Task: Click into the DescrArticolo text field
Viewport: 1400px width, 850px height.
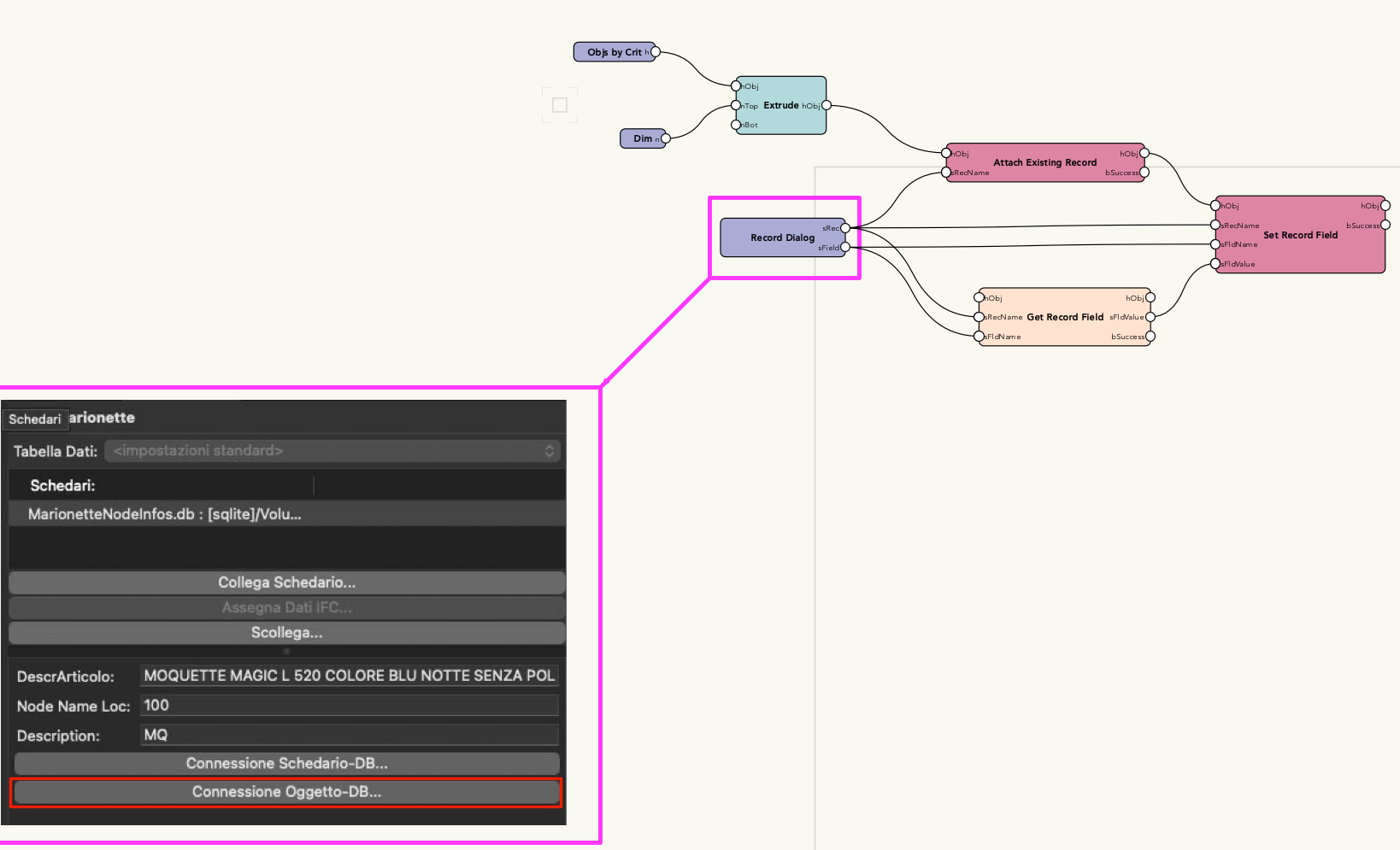Action: coord(349,676)
